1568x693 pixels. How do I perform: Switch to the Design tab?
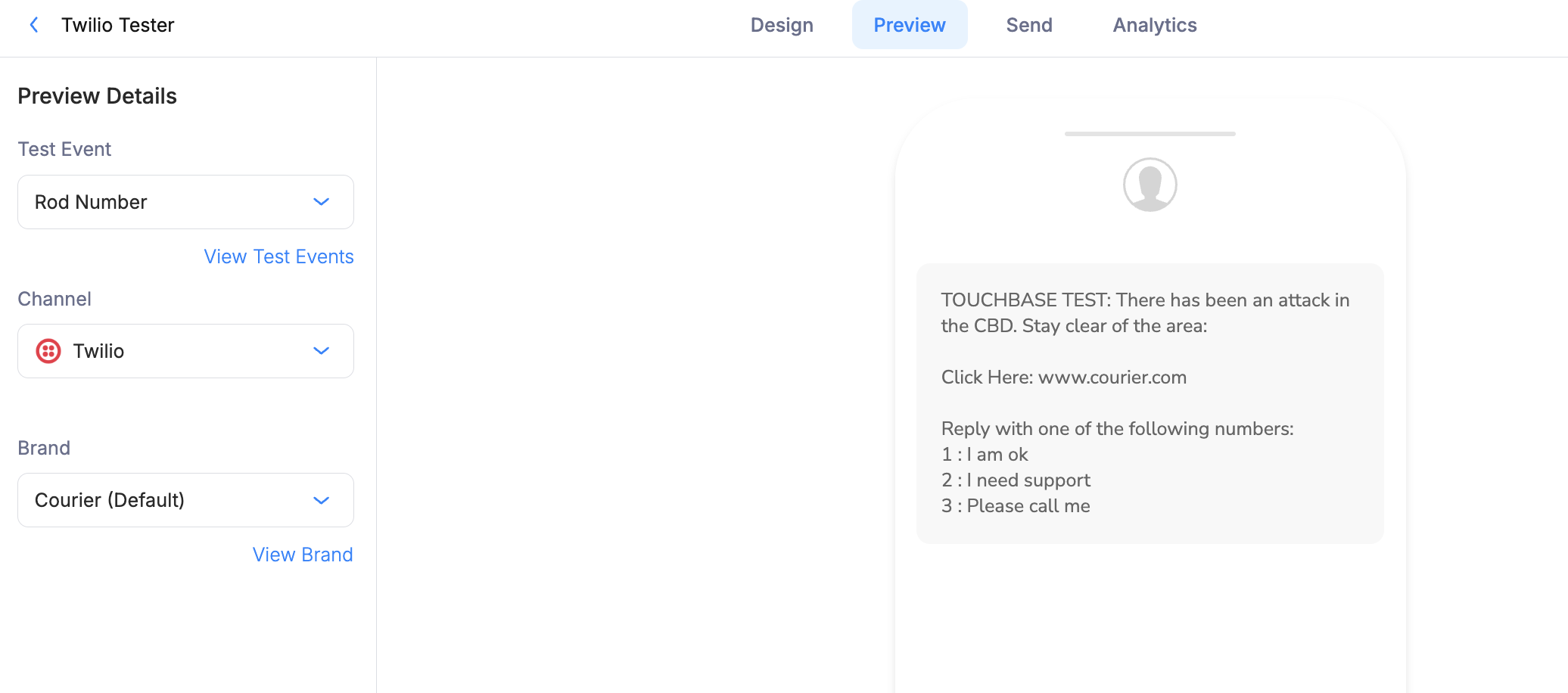[x=782, y=25]
